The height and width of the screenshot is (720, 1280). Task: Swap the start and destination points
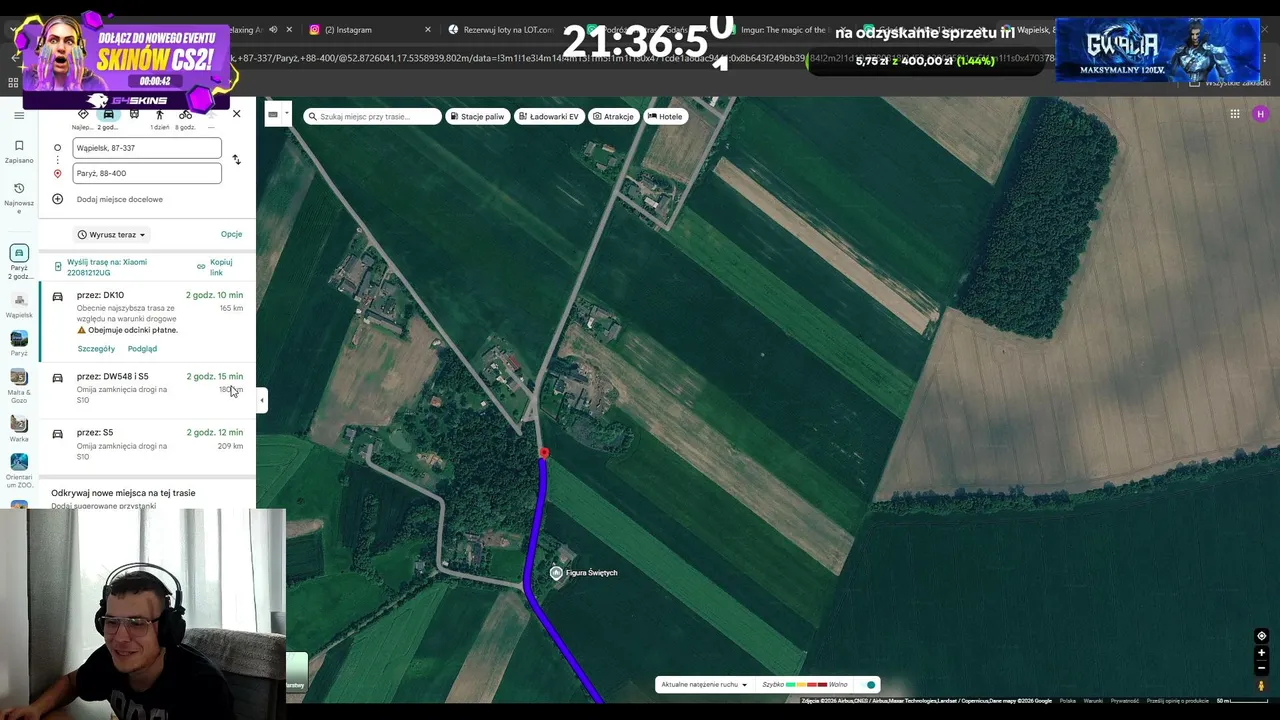pos(236,160)
